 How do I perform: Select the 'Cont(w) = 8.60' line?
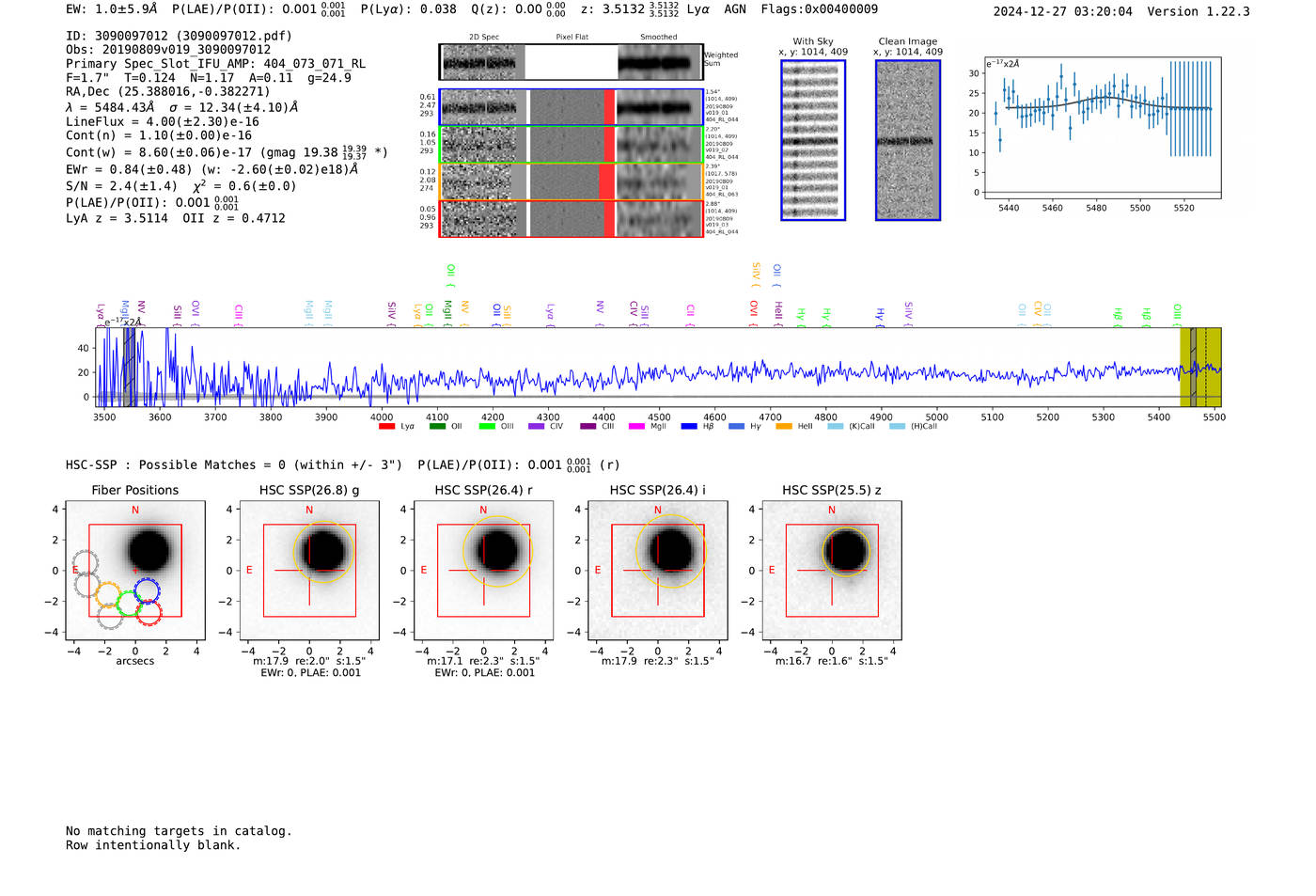(227, 151)
